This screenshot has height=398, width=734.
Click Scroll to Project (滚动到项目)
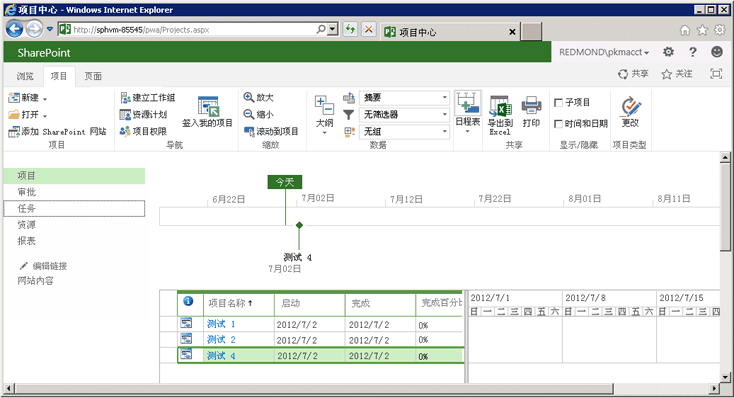(x=271, y=132)
